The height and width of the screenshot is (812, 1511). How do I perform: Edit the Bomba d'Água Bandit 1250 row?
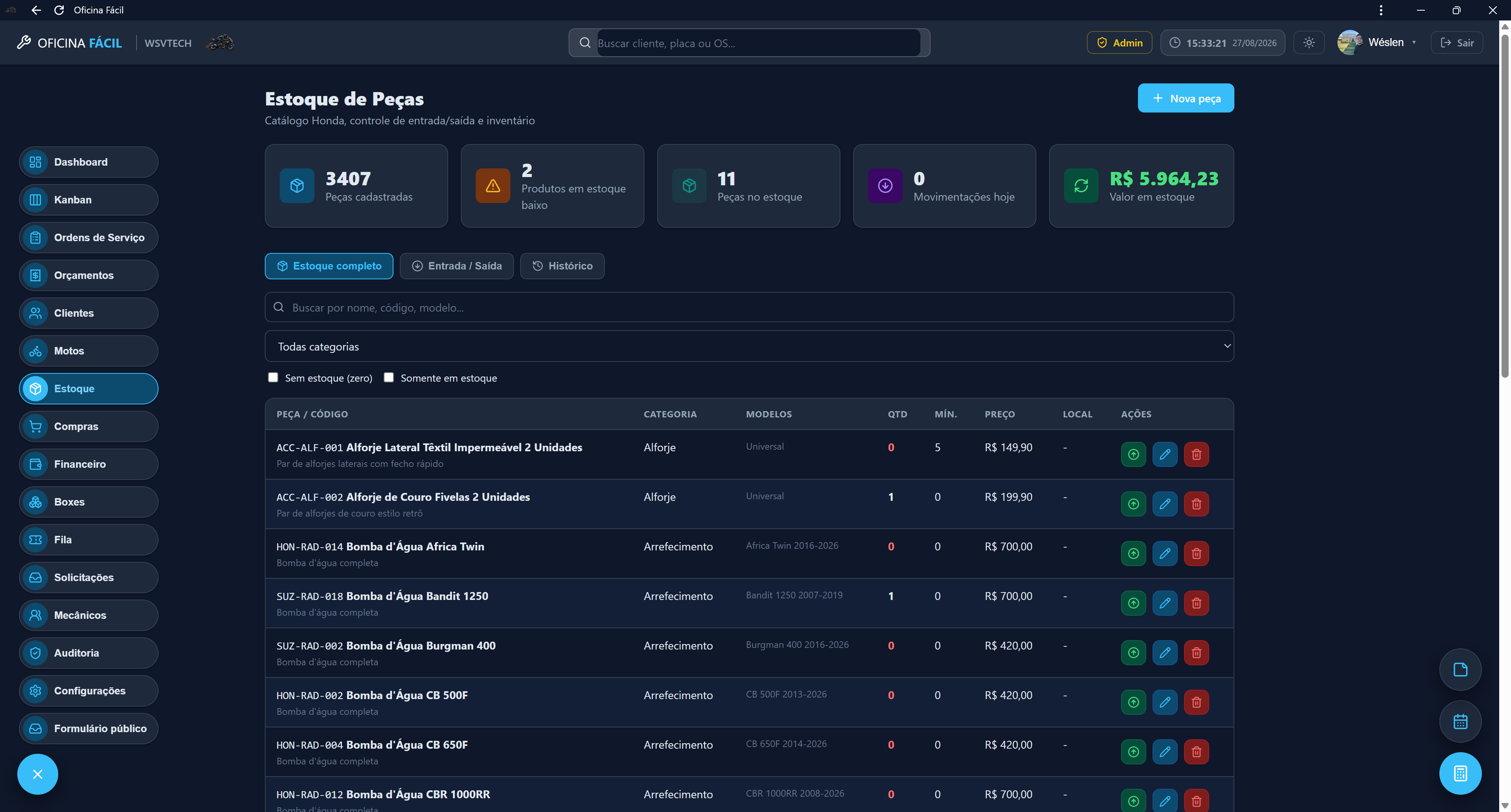tap(1165, 603)
